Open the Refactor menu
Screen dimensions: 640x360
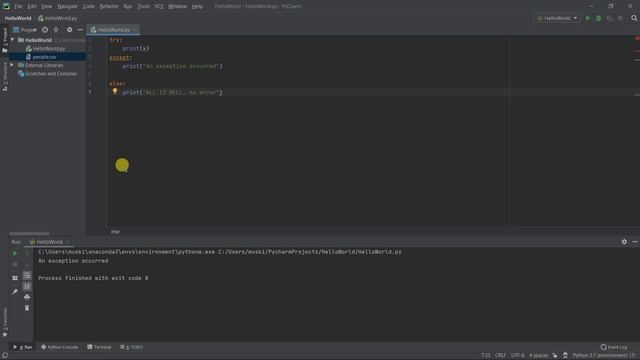point(109,7)
